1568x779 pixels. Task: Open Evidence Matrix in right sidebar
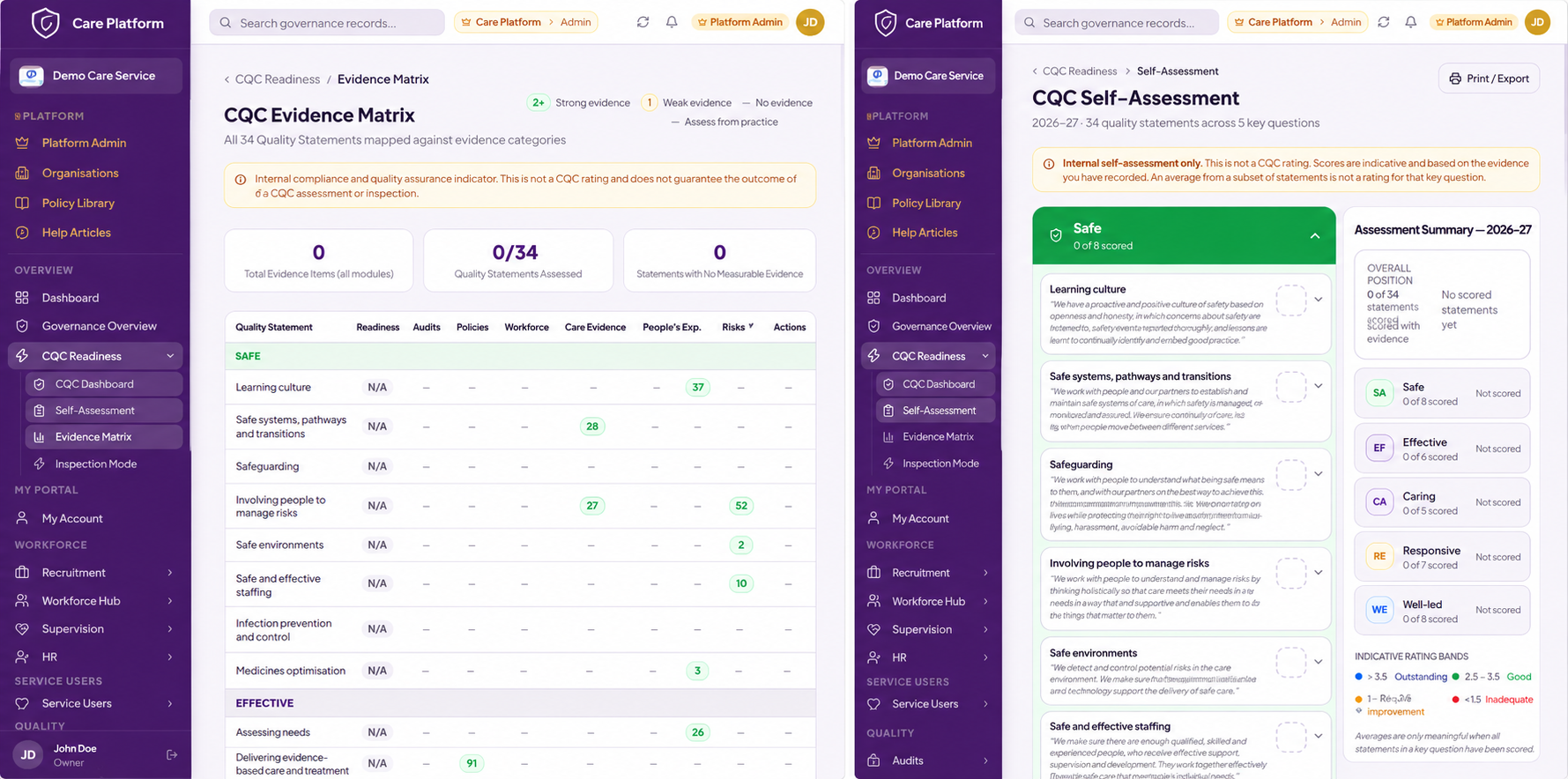(x=936, y=437)
